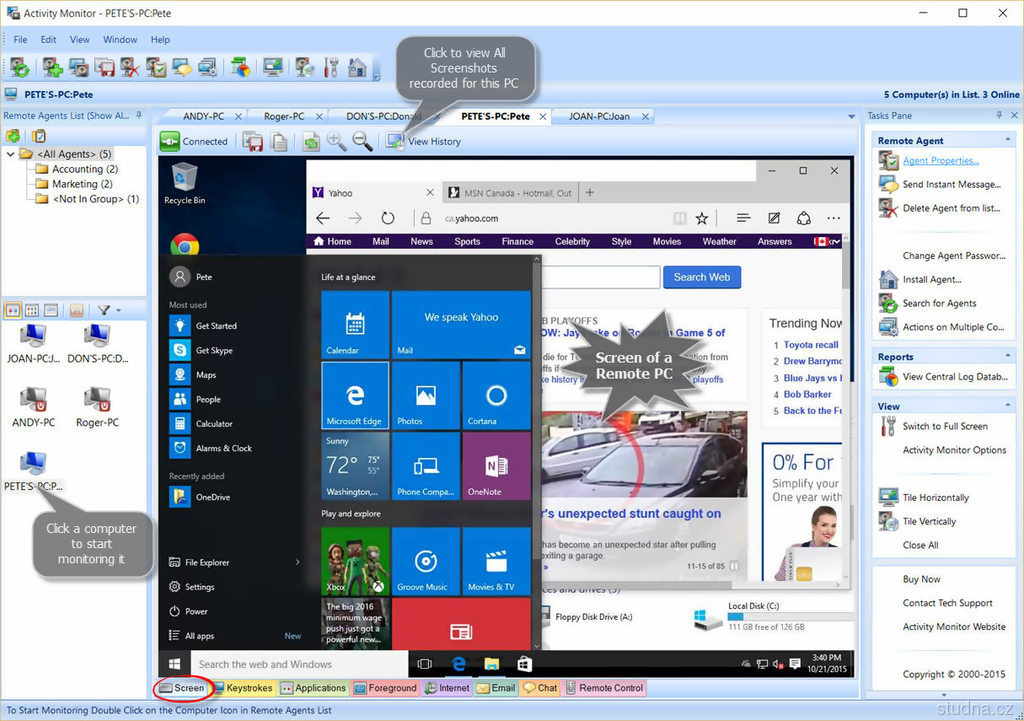Collapse the View section in Tasks Pane
Image resolution: width=1024 pixels, height=721 pixels.
pyautogui.click(x=1008, y=406)
